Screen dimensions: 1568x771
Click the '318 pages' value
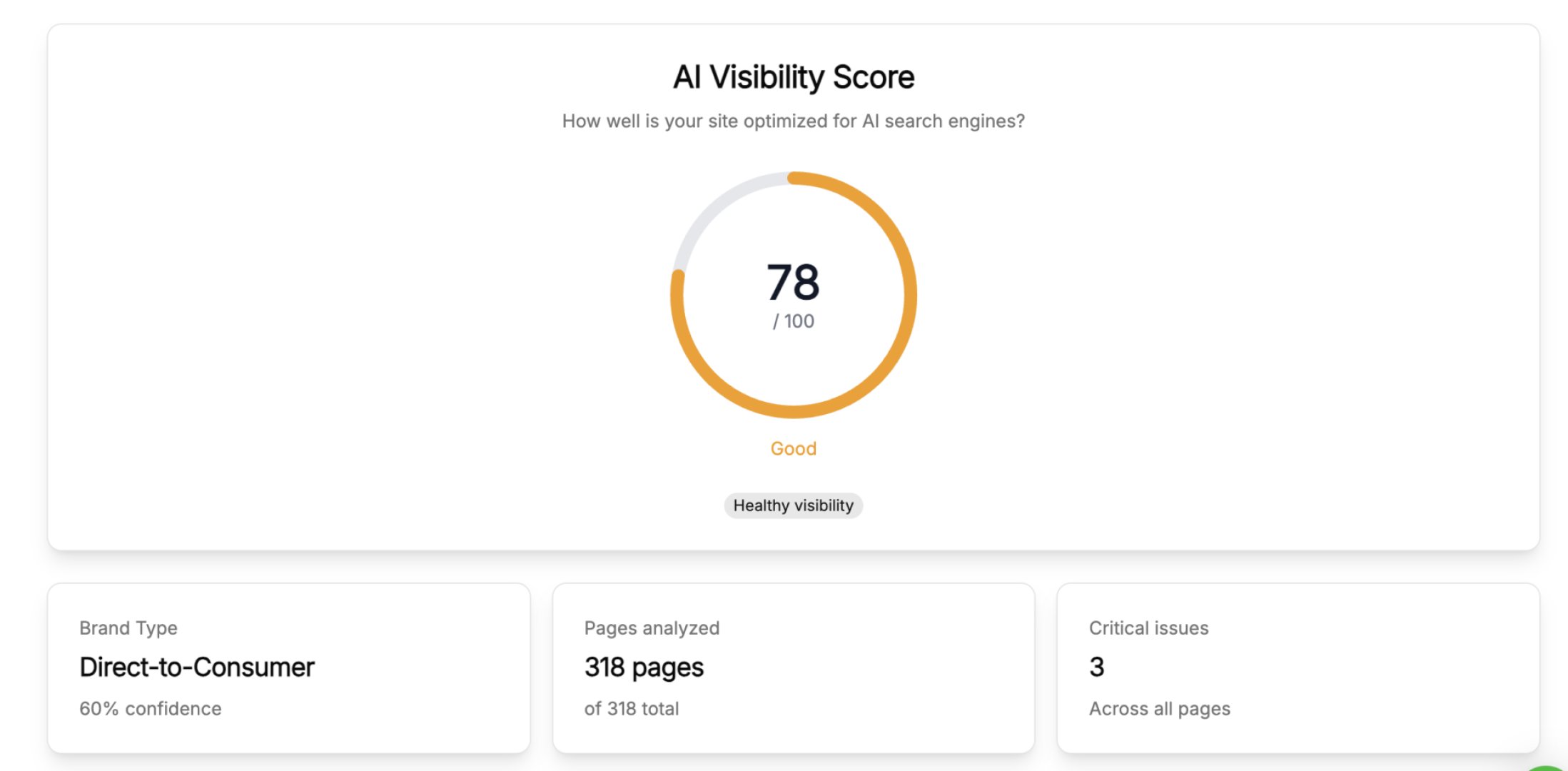point(643,667)
